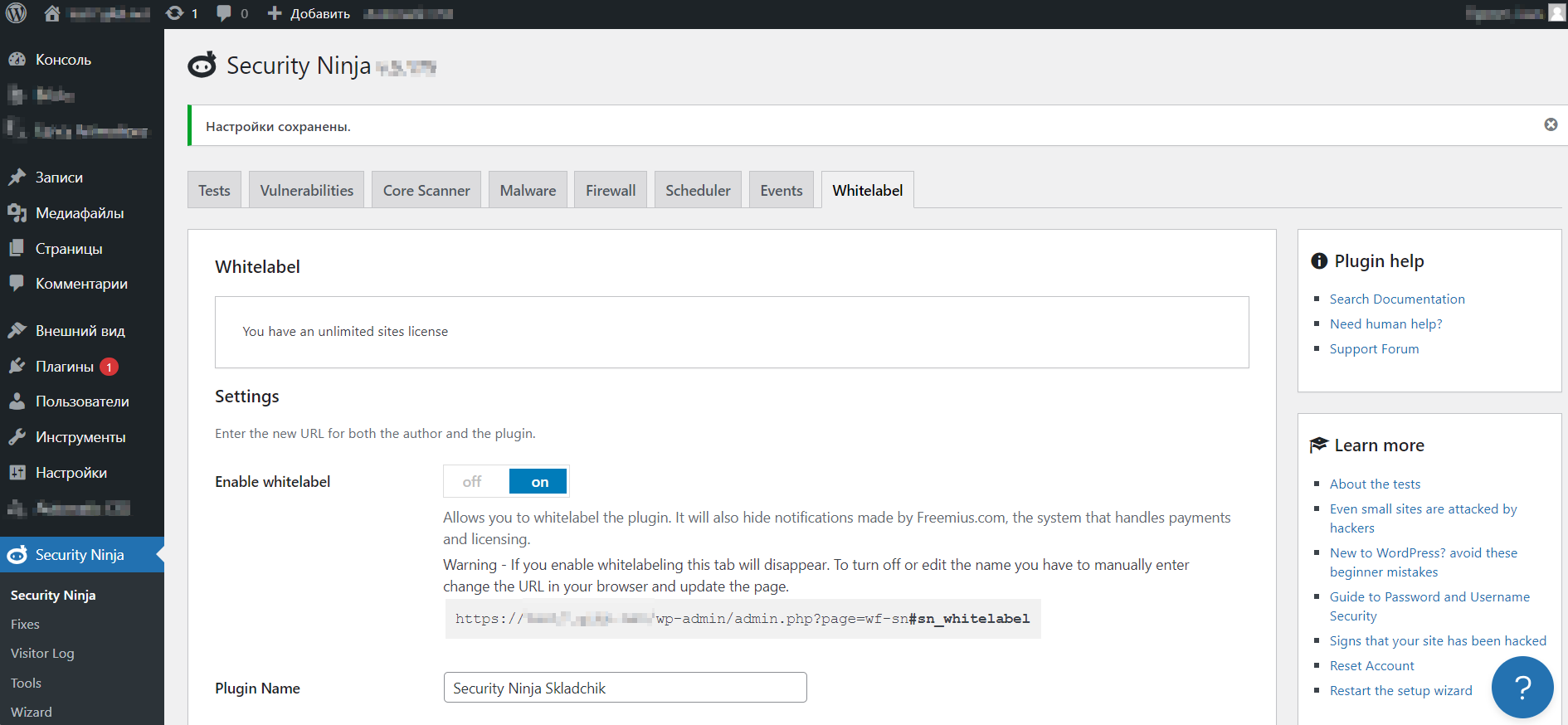Open the blue help question-mark bubble
The image size is (1568, 725).
[x=1522, y=687]
